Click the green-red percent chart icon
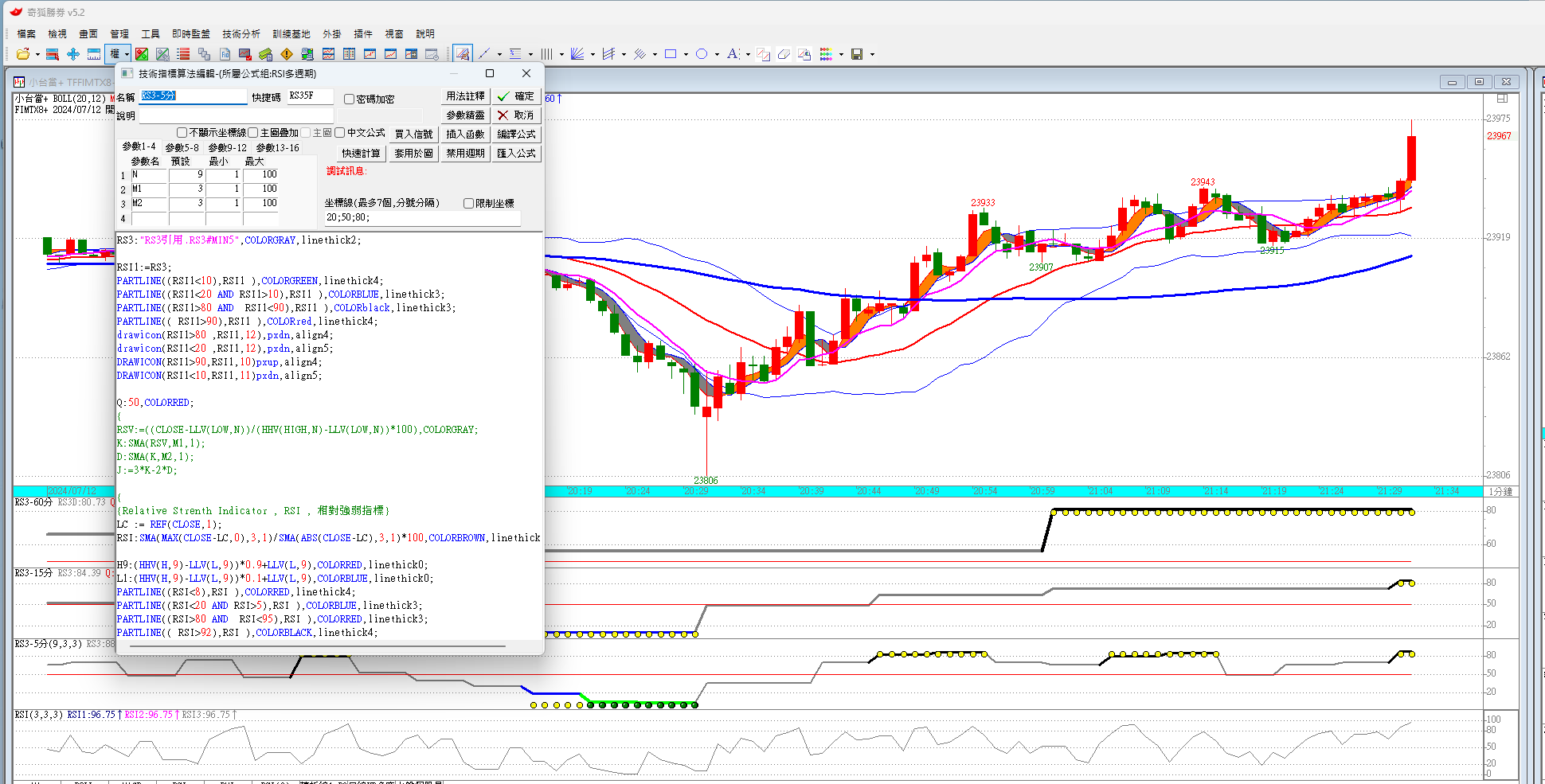1545x784 pixels. click(x=142, y=54)
